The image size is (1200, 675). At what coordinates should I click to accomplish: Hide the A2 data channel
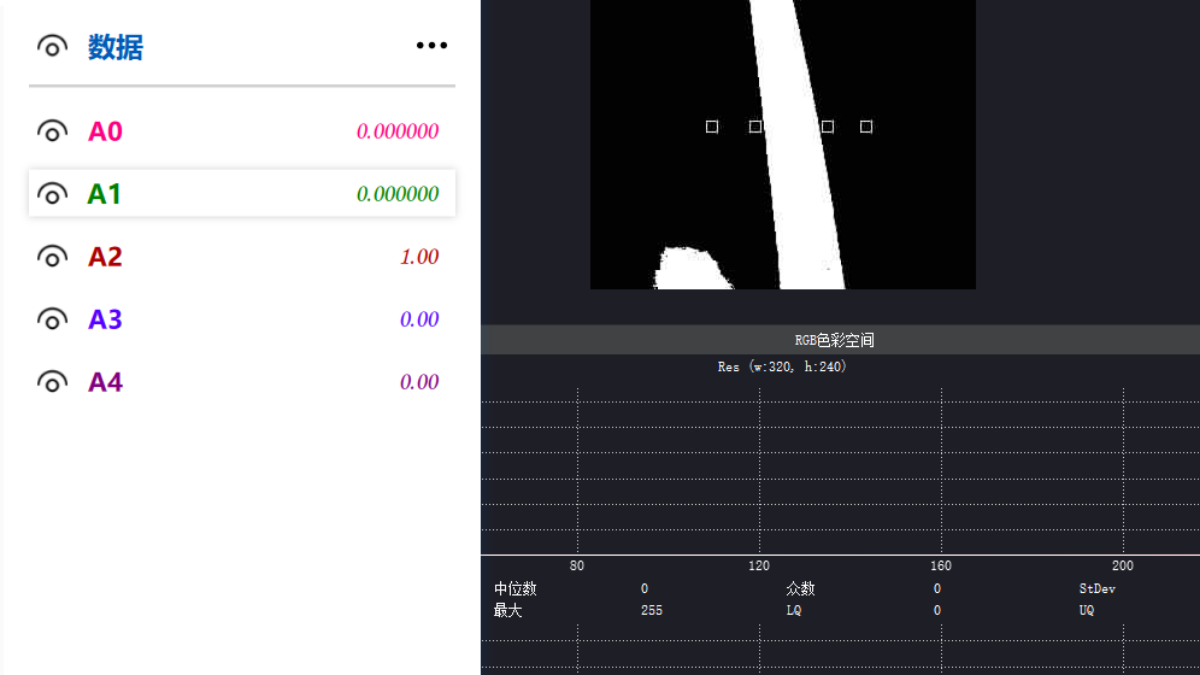point(52,256)
